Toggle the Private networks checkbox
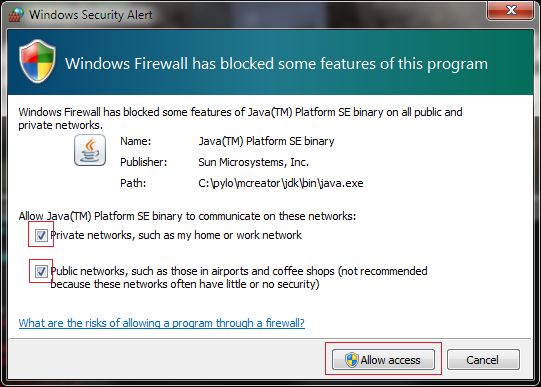This screenshot has width=541, height=387. 41,236
